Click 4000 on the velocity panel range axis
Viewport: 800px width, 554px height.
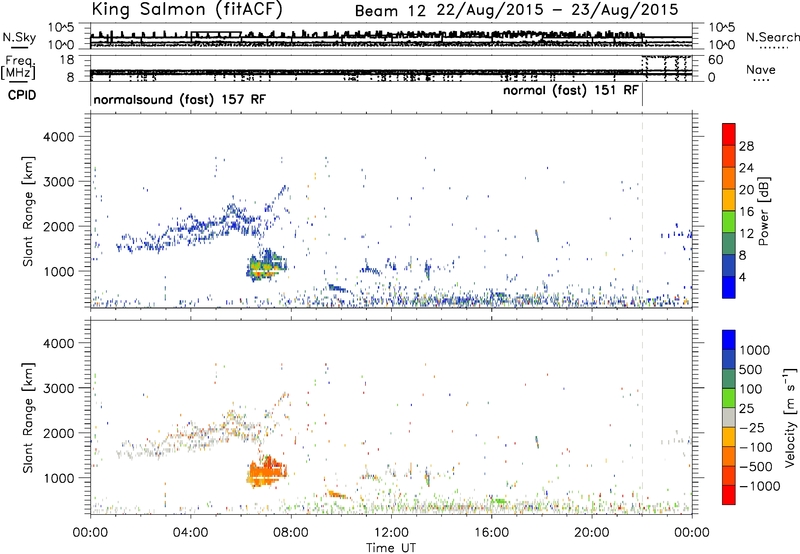(x=58, y=343)
